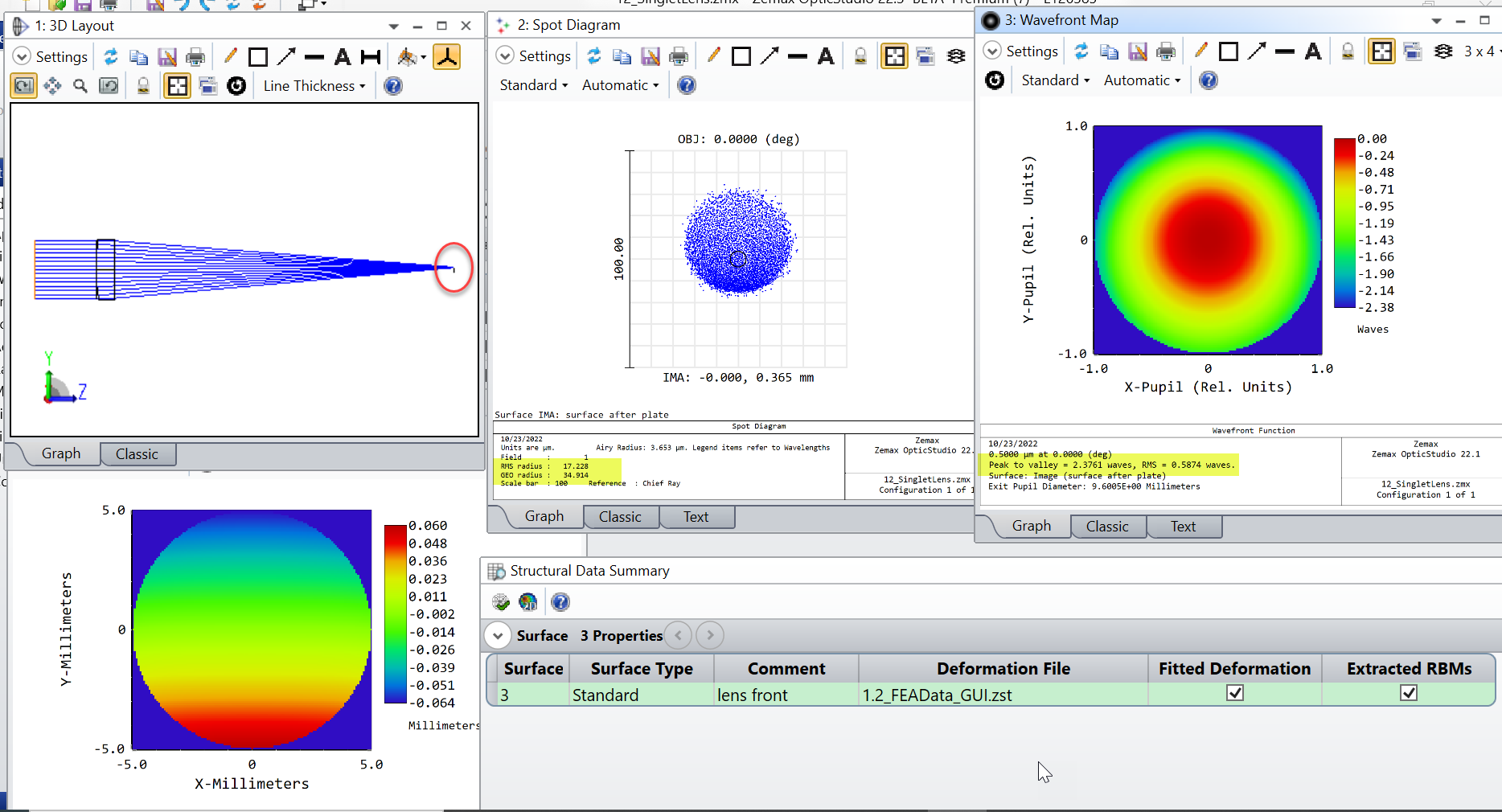Screen dimensions: 1502x812
Task: Open help for the Spot Diagram window
Action: pyautogui.click(x=687, y=84)
